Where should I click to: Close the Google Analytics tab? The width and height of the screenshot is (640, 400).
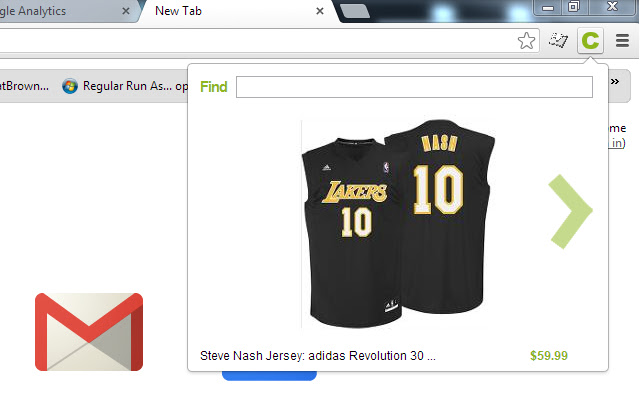[x=126, y=11]
